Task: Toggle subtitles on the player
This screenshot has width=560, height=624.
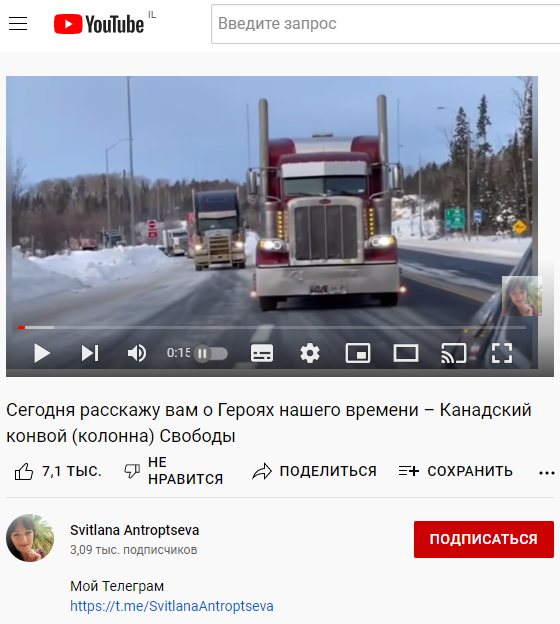Action: (262, 353)
